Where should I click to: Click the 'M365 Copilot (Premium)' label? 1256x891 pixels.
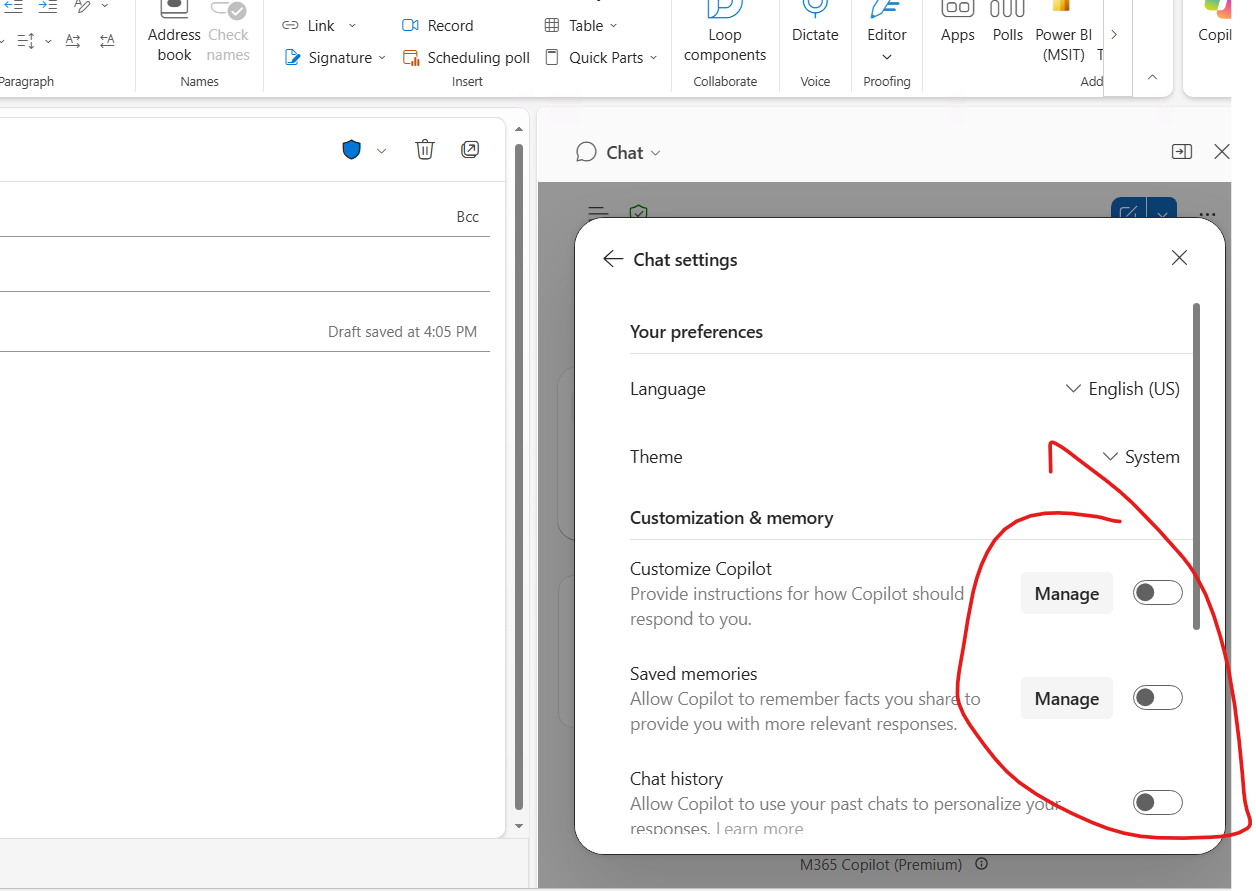coord(881,864)
